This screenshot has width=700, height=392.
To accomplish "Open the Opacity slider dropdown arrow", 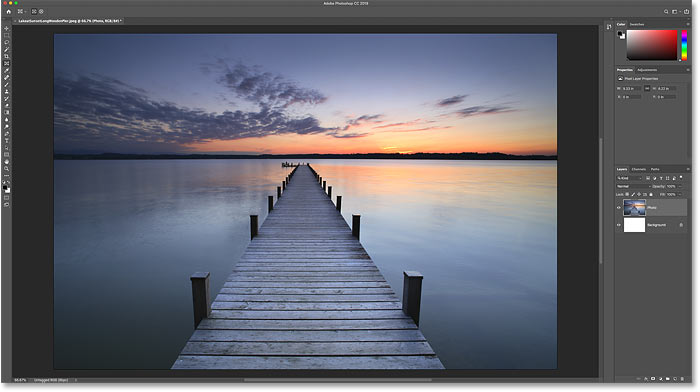I will [x=680, y=186].
